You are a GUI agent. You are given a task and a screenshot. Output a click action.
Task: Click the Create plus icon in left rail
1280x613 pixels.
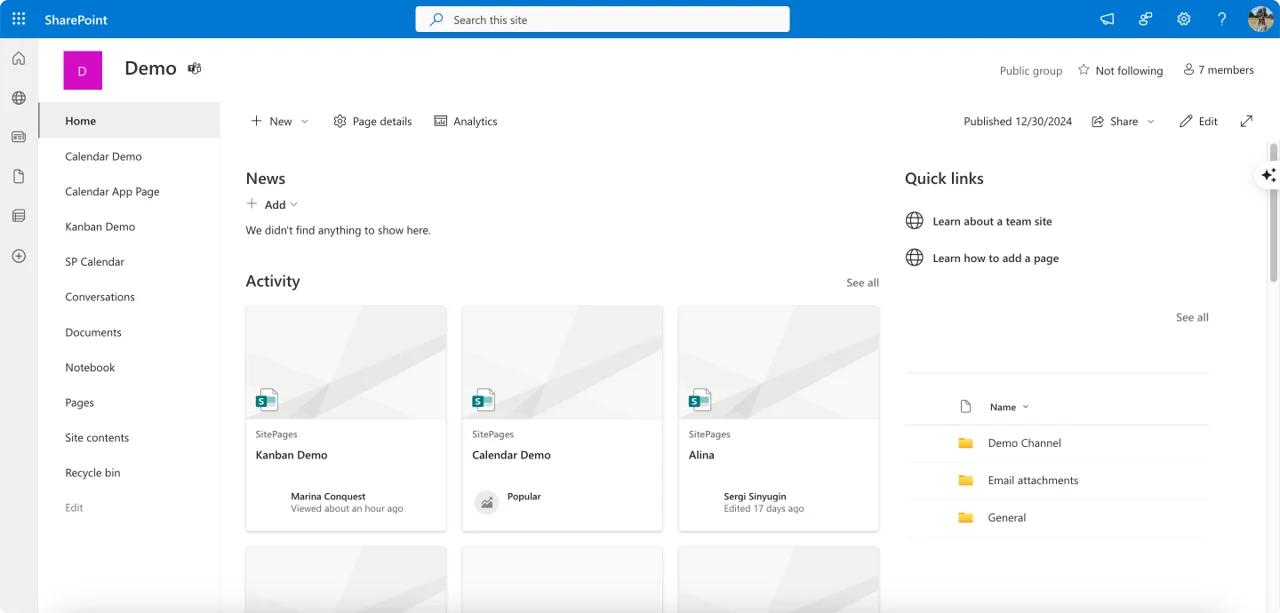pos(18,256)
